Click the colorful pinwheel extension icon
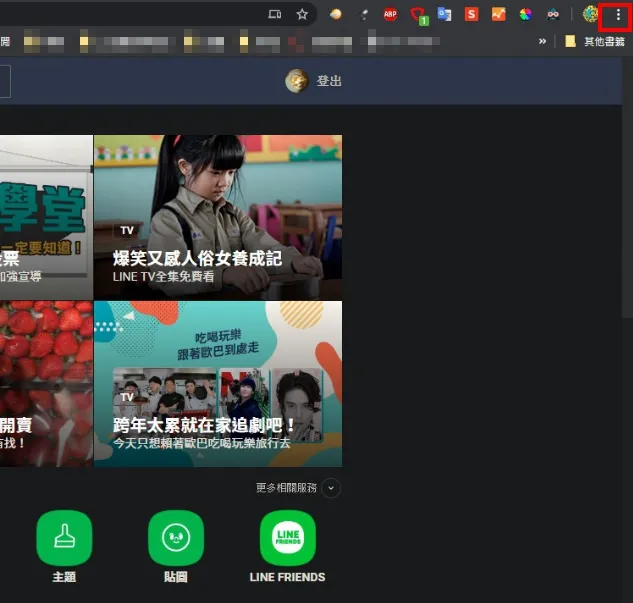 (x=525, y=15)
